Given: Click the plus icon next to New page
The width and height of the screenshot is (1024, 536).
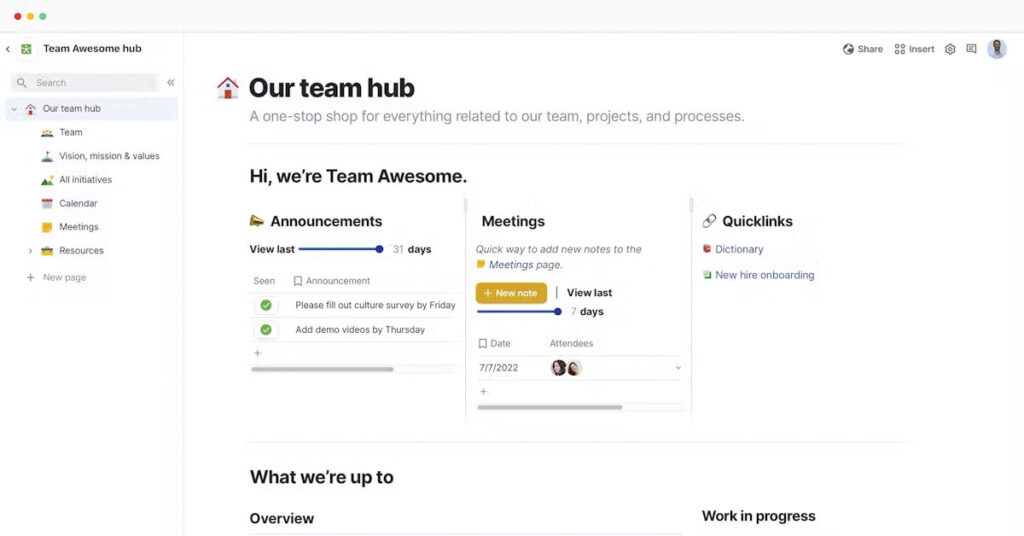Looking at the screenshot, I should click(x=30, y=277).
